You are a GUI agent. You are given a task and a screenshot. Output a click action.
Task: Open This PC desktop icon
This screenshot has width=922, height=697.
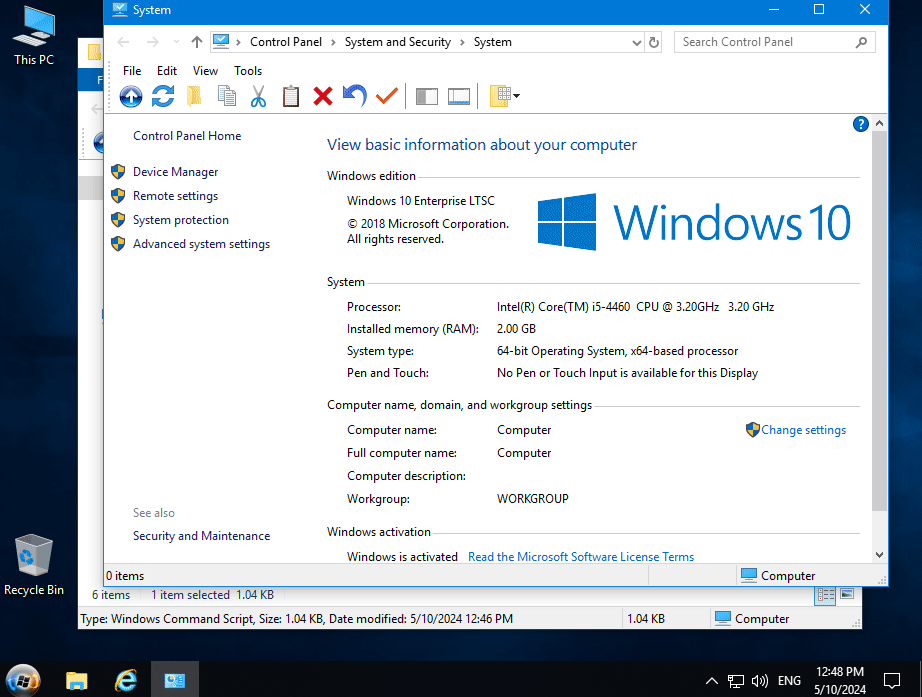click(x=34, y=35)
